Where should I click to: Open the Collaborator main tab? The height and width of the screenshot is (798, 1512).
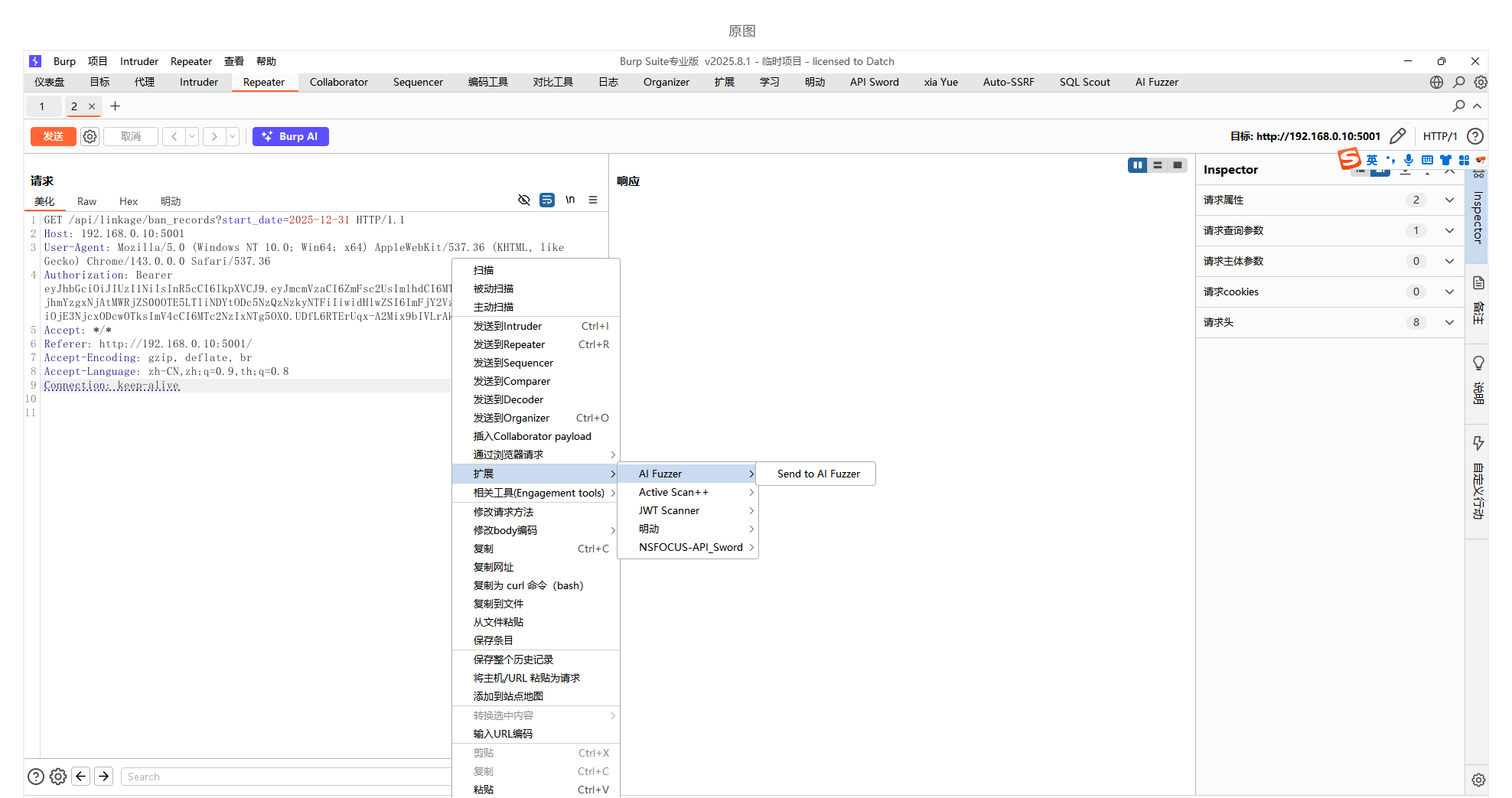339,82
